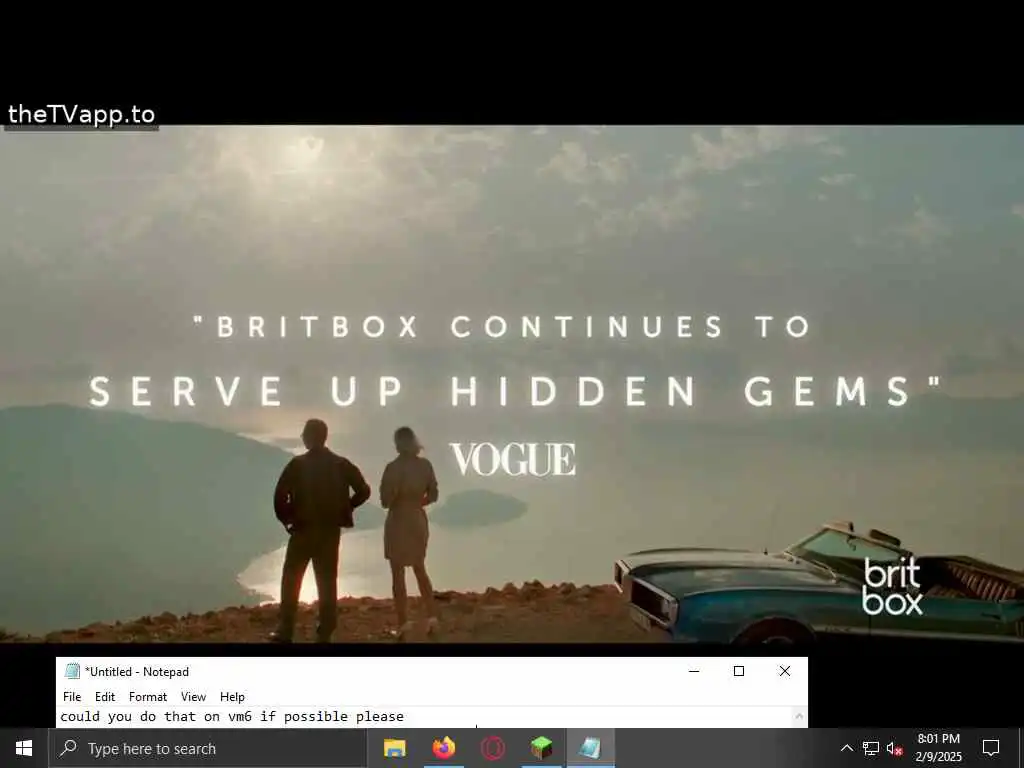Screen dimensions: 1024x768
Task: Open the Notepad Format menu
Action: tap(148, 697)
